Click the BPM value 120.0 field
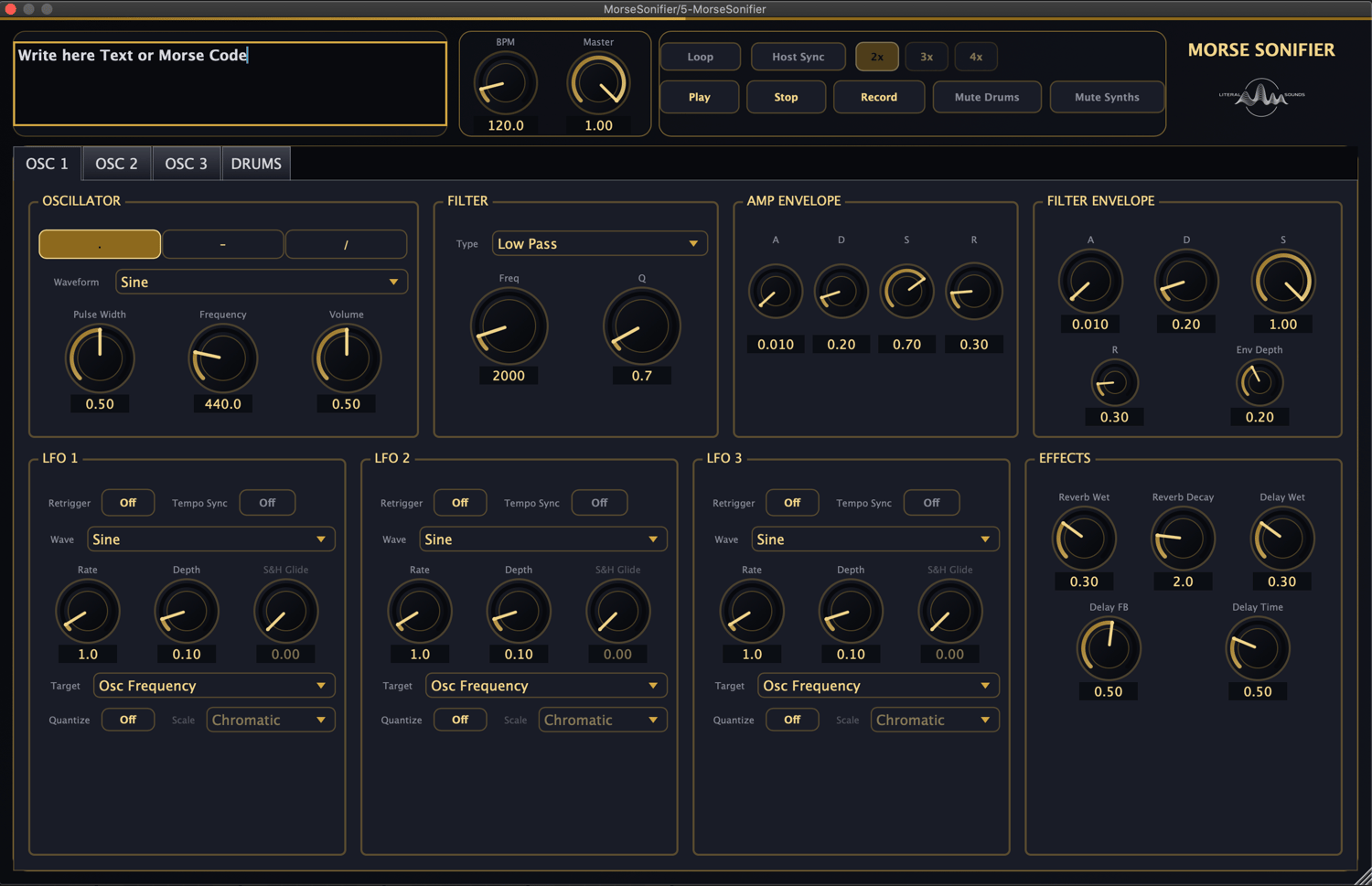The height and width of the screenshot is (886, 1372). pos(506,125)
